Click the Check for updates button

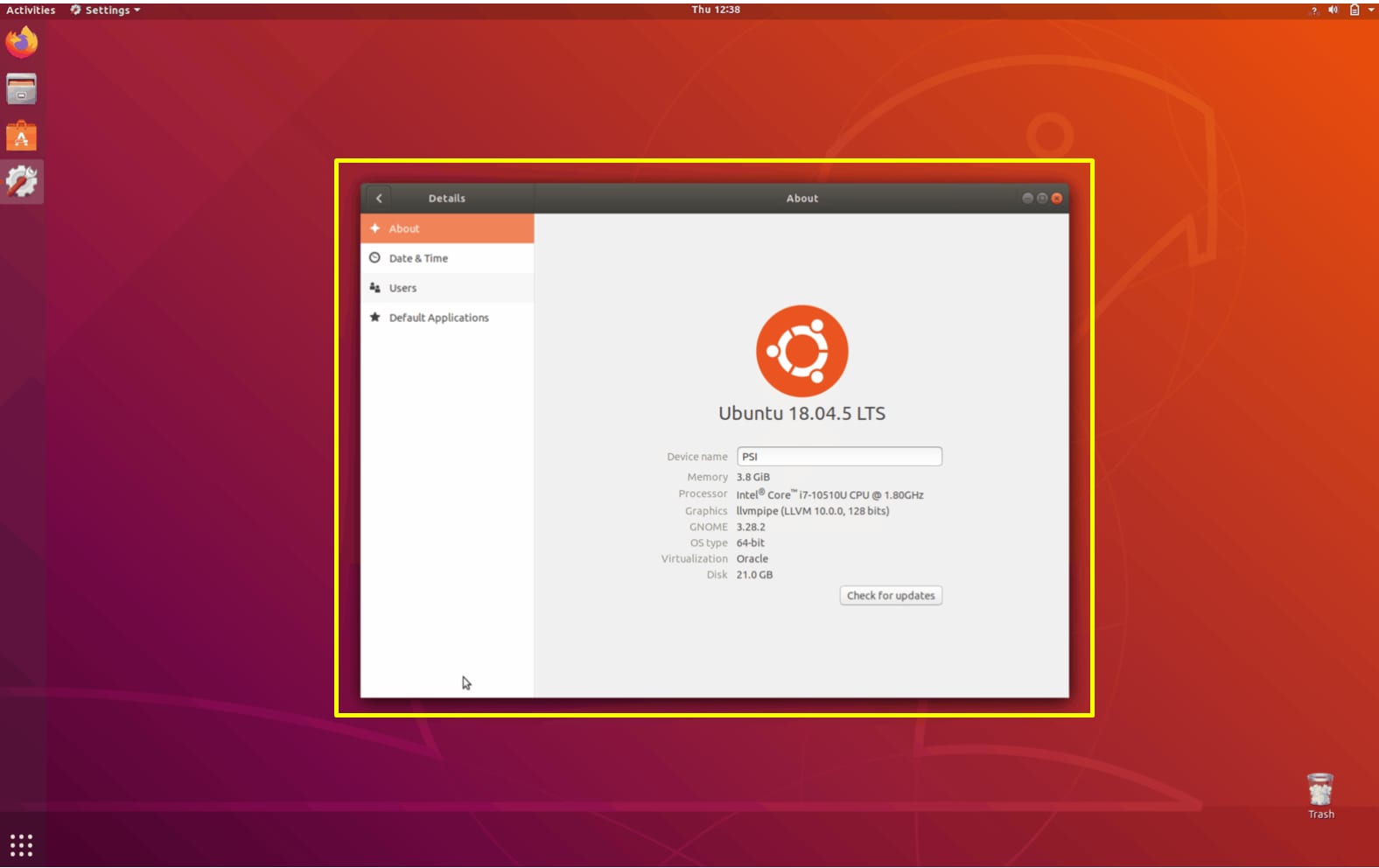pos(891,596)
